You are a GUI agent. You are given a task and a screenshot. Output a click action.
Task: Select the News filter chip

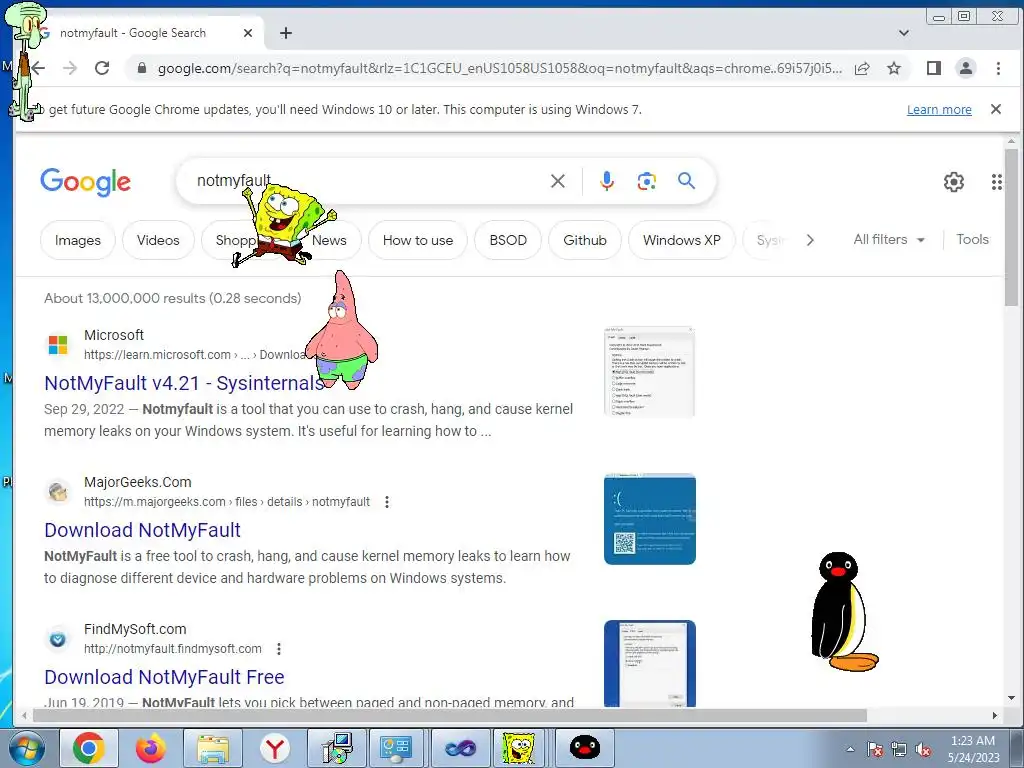pos(329,240)
